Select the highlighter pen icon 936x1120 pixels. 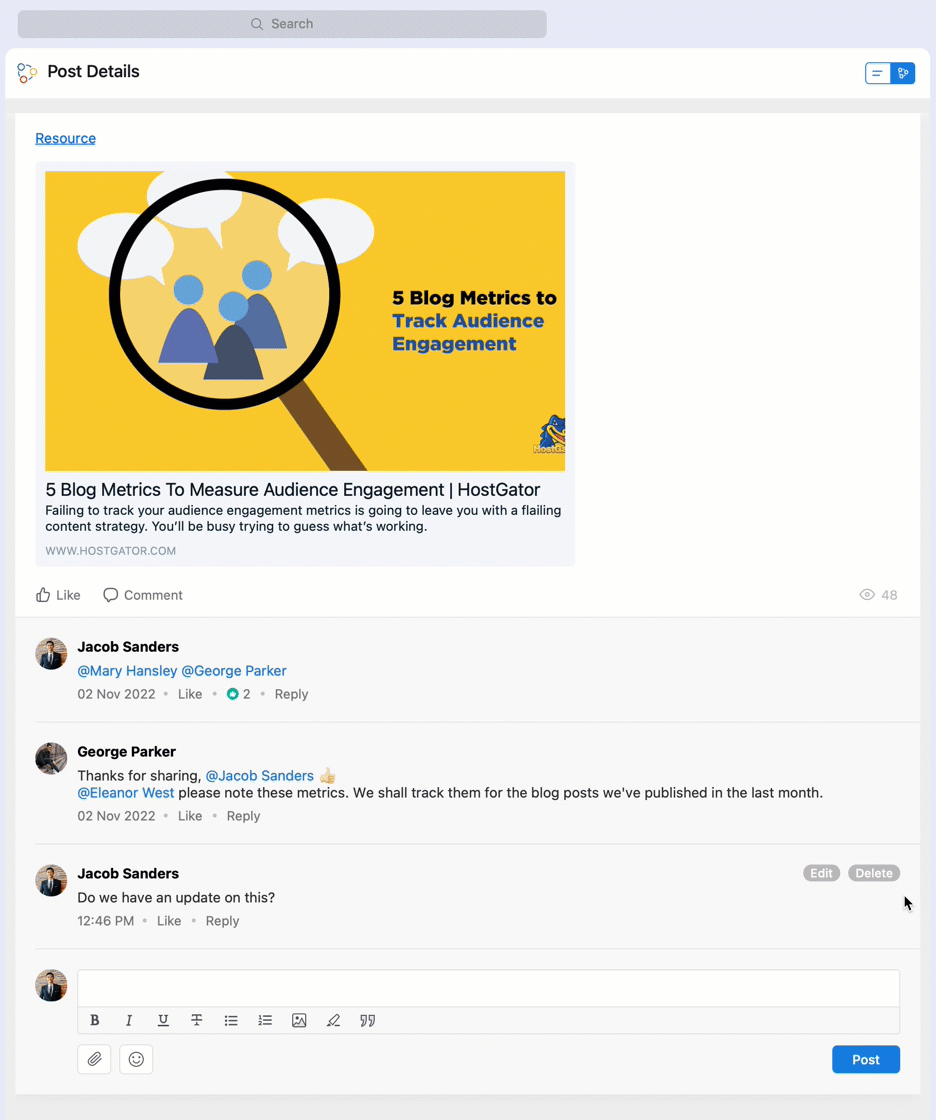(333, 1020)
